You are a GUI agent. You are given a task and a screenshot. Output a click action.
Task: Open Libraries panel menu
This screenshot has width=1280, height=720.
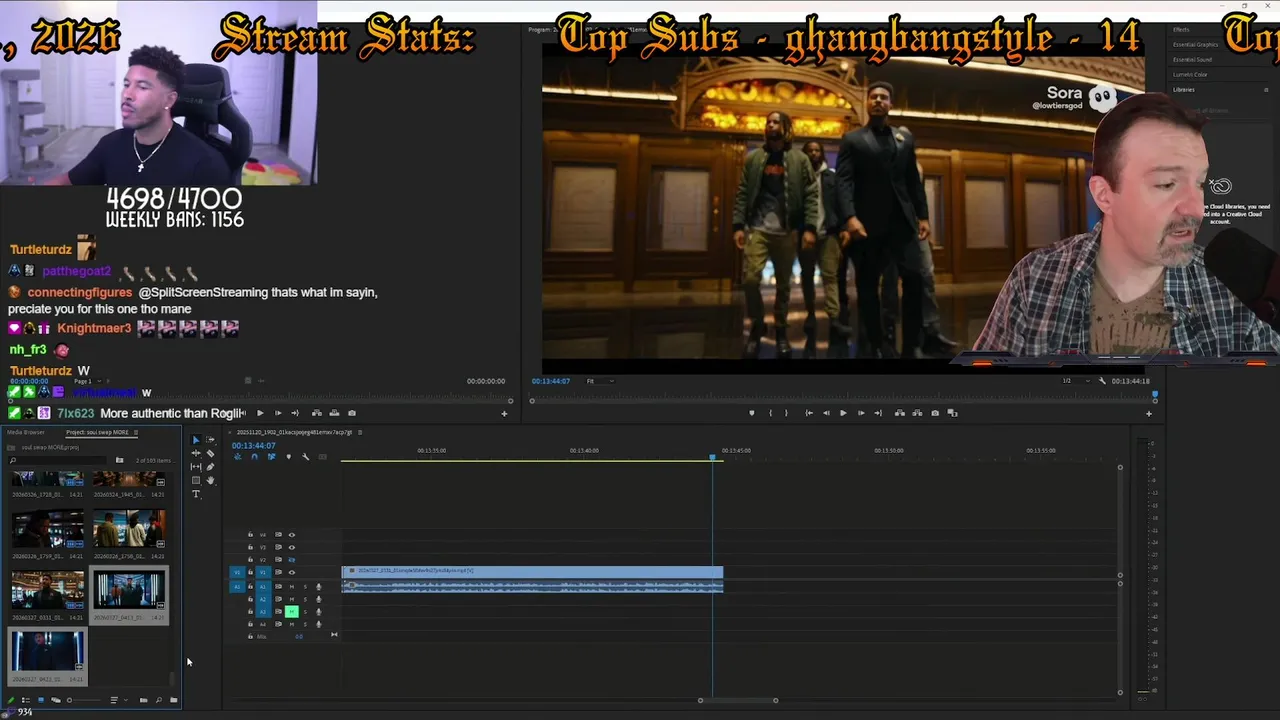1266,90
